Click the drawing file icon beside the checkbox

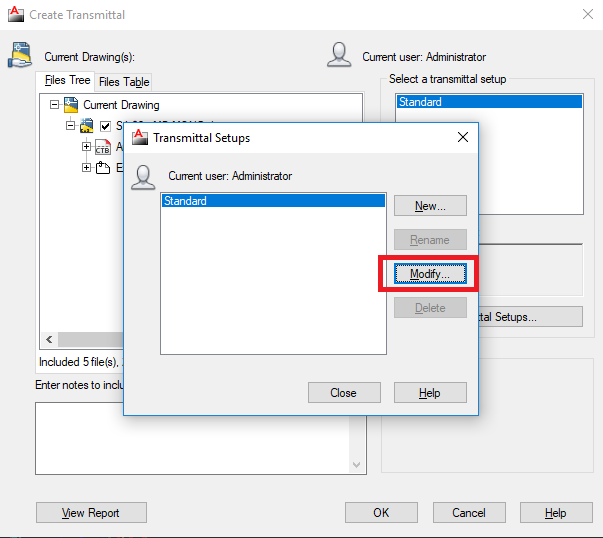[86, 126]
